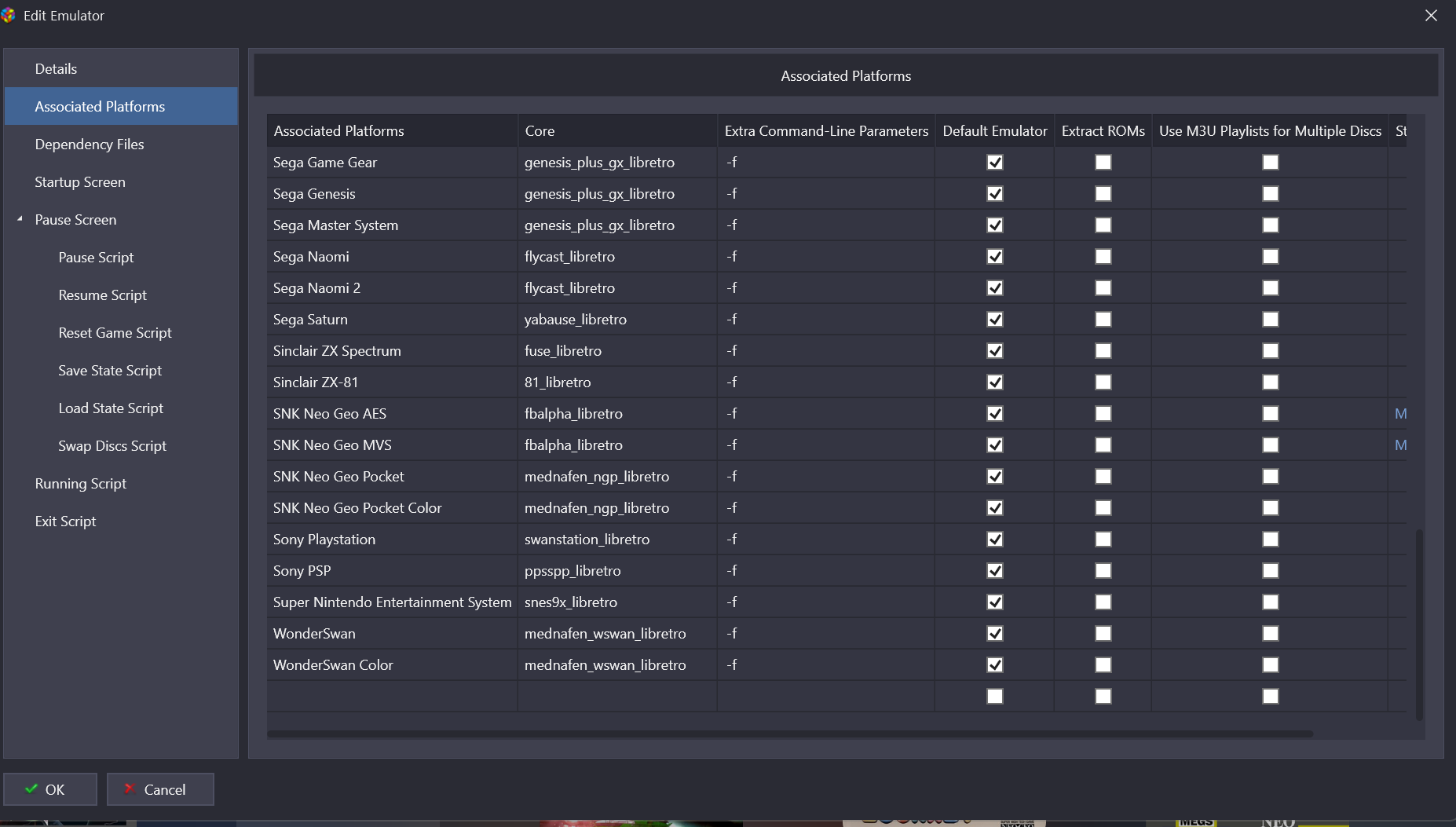Open Dependency Files section
The height and width of the screenshot is (827, 1456).
[121, 144]
